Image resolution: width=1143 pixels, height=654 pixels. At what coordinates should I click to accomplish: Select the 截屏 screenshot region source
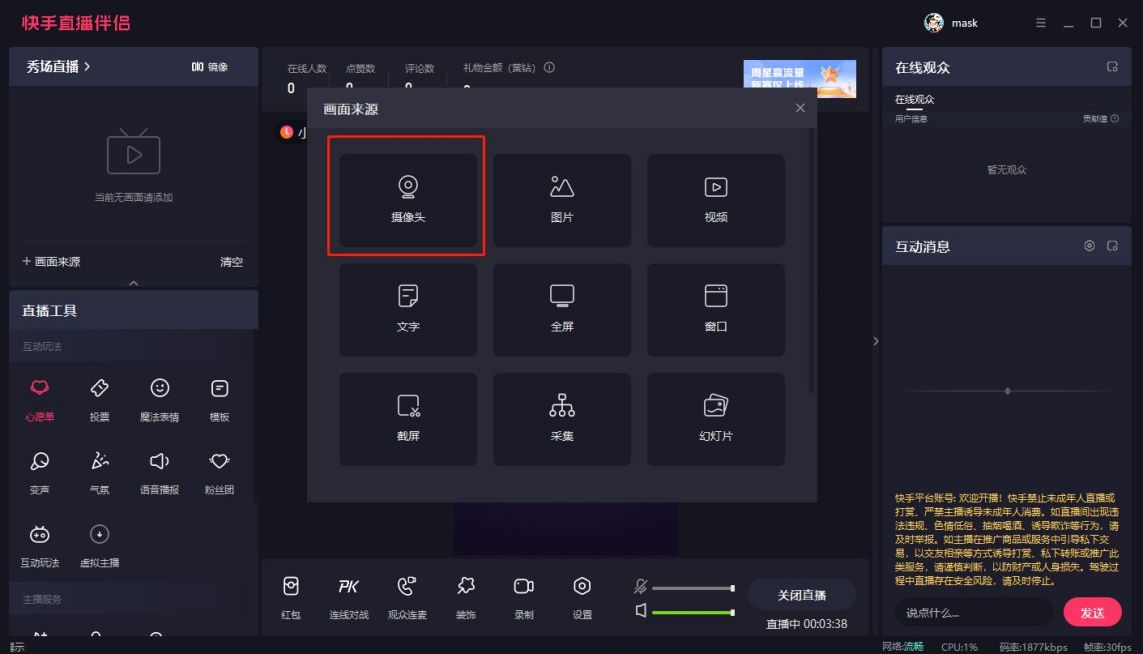(x=407, y=419)
